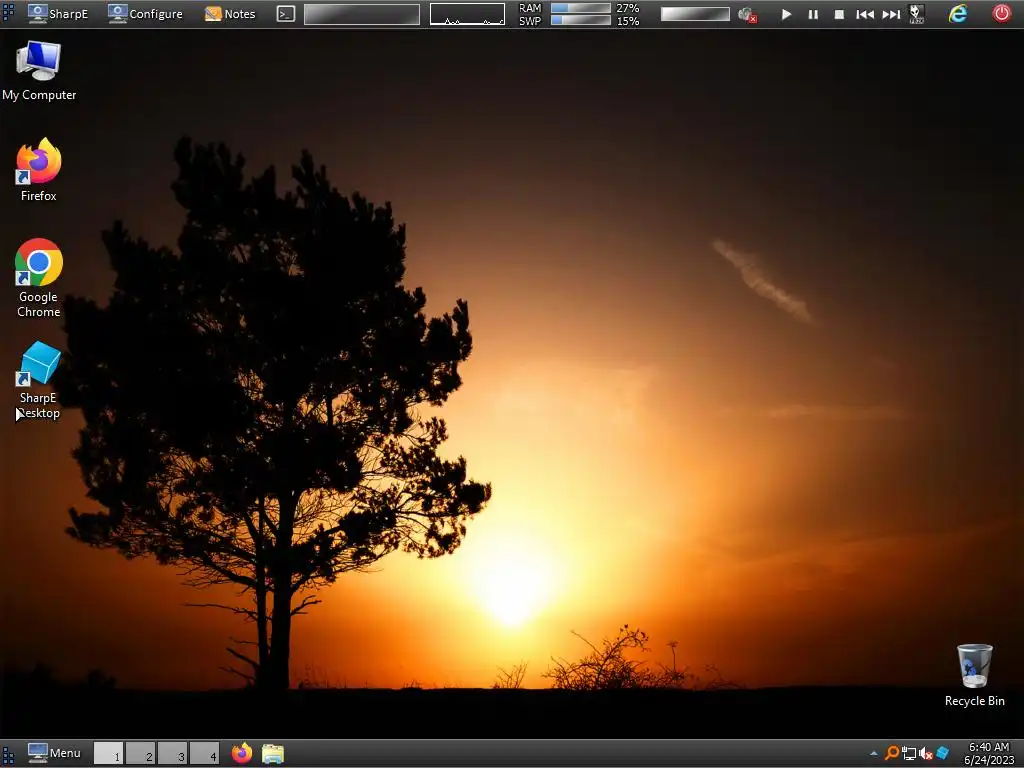Select the Firefox desktop shortcut
Viewport: 1024px width, 768px height.
point(39,170)
